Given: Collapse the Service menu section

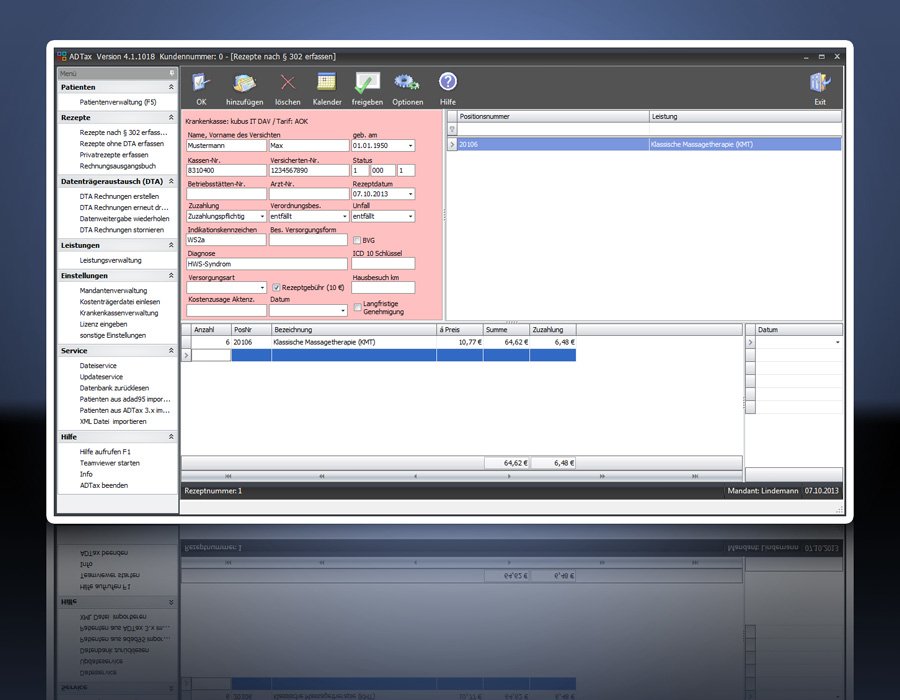Looking at the screenshot, I should (x=171, y=351).
